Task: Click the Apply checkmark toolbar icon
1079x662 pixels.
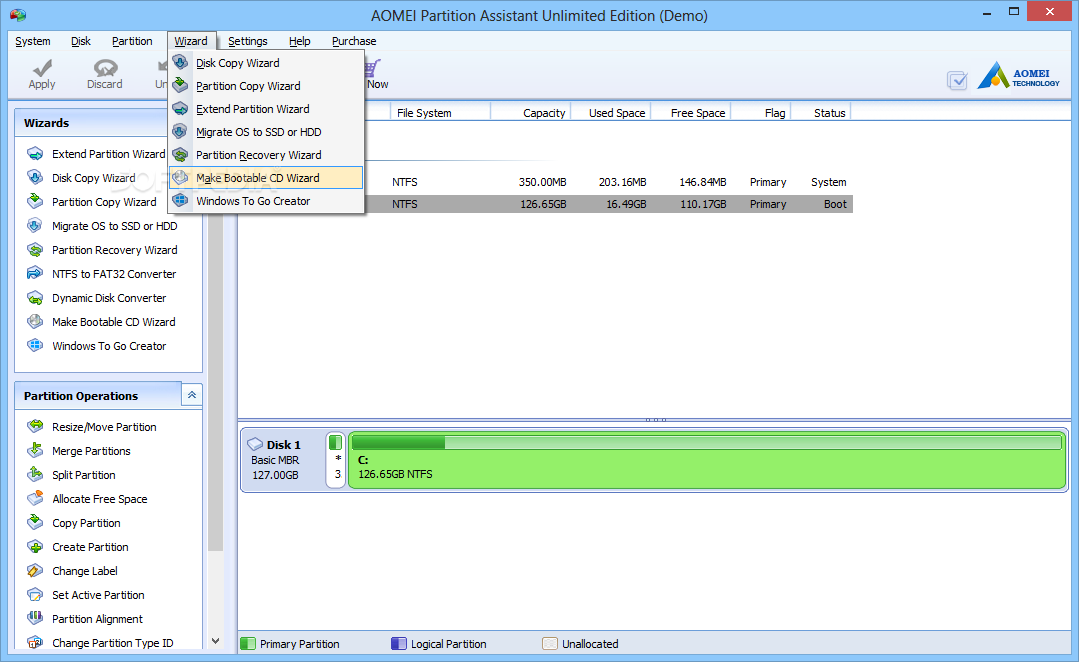Action: 42,67
